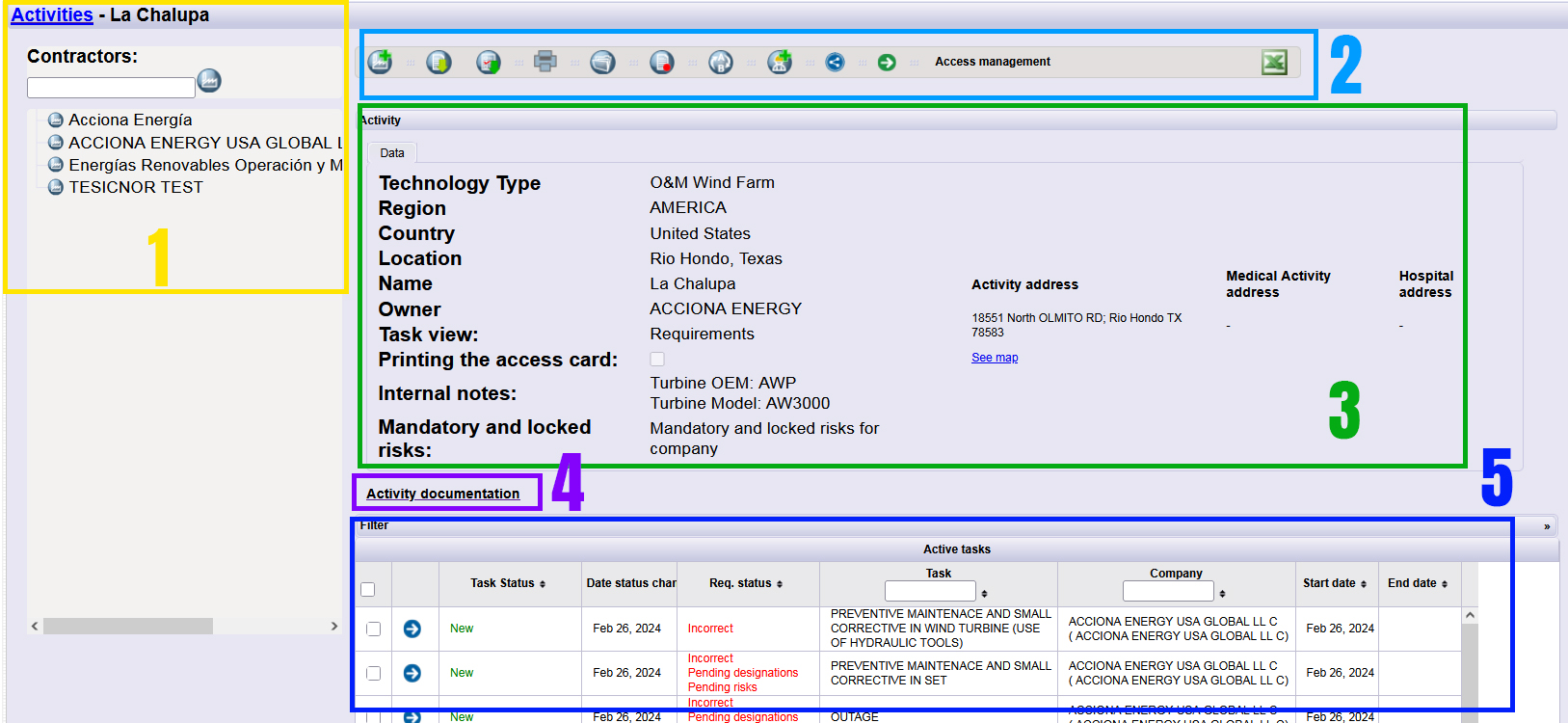Click the document download icon with green arrow

point(439,63)
